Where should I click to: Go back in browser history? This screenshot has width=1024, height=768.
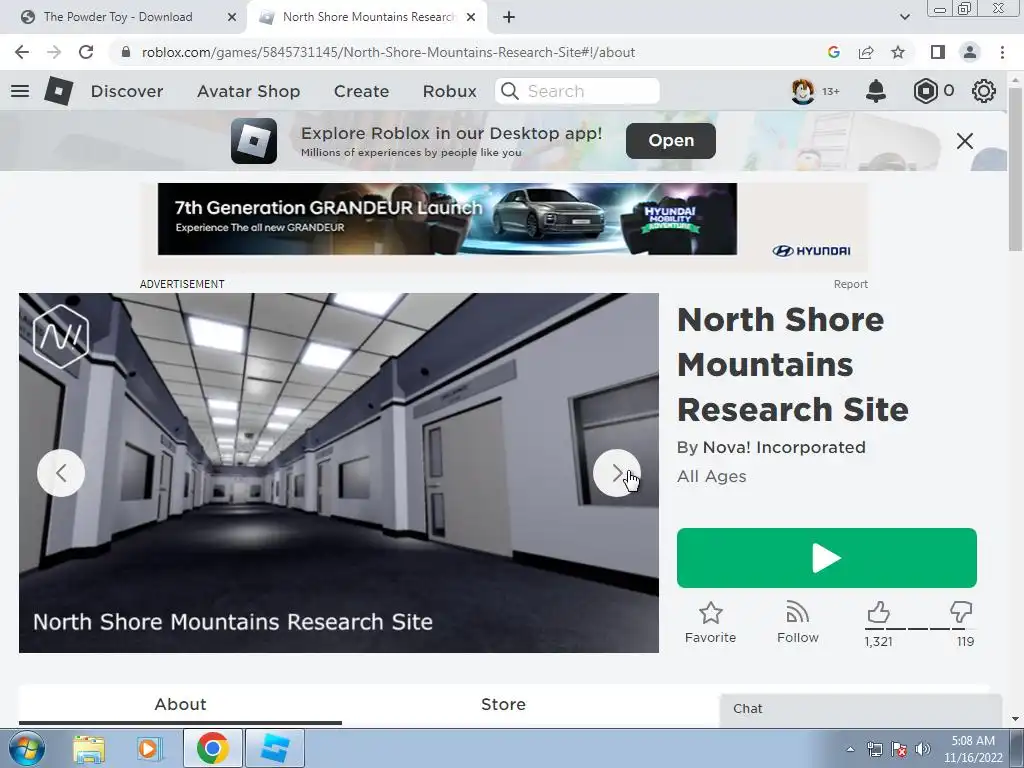[22, 52]
